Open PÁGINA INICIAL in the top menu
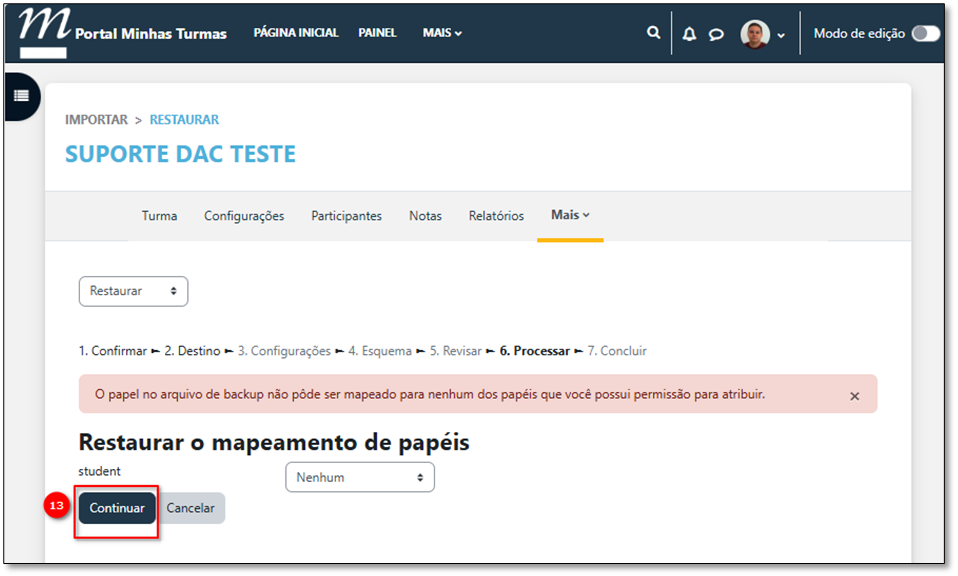The width and height of the screenshot is (958, 576). pyautogui.click(x=296, y=33)
